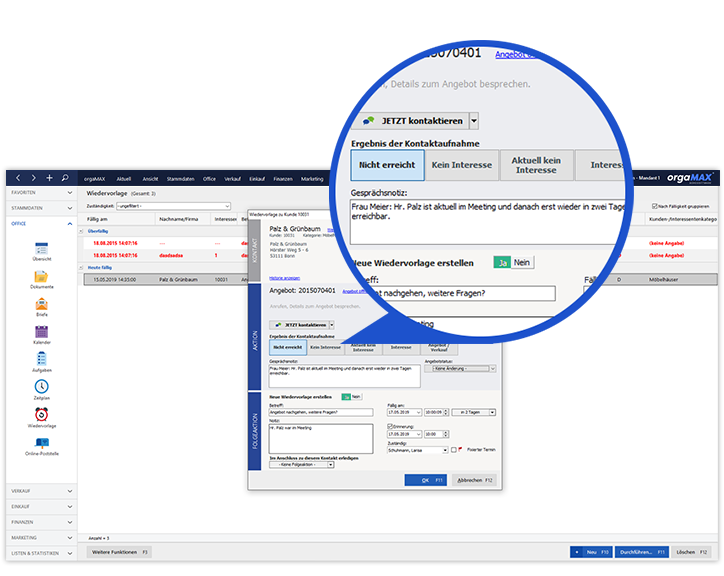Open the Marketing menu in the menu bar
This screenshot has width=724, height=576.
click(x=312, y=179)
